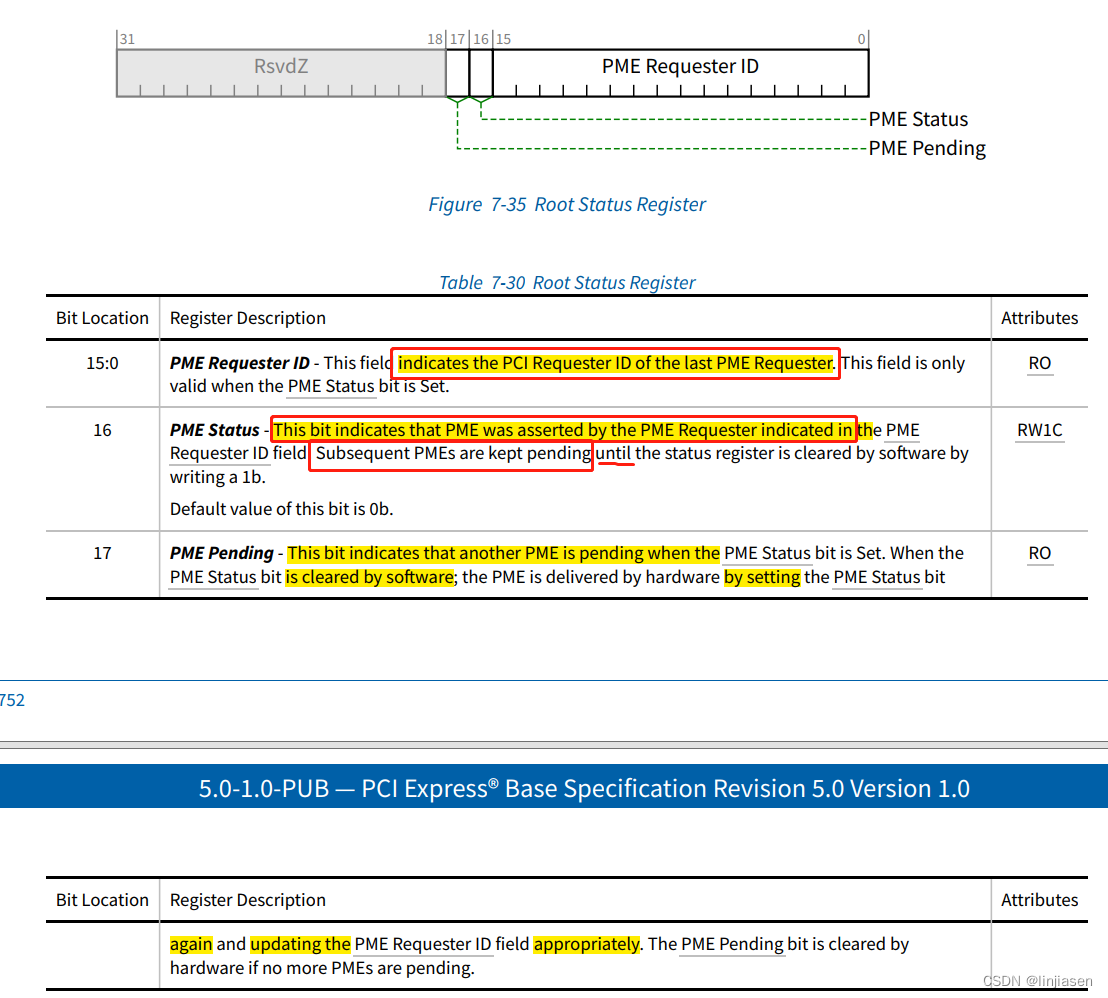Image resolution: width=1108 pixels, height=998 pixels.
Task: Click bit 17 box in register diagram
Action: click(x=458, y=73)
